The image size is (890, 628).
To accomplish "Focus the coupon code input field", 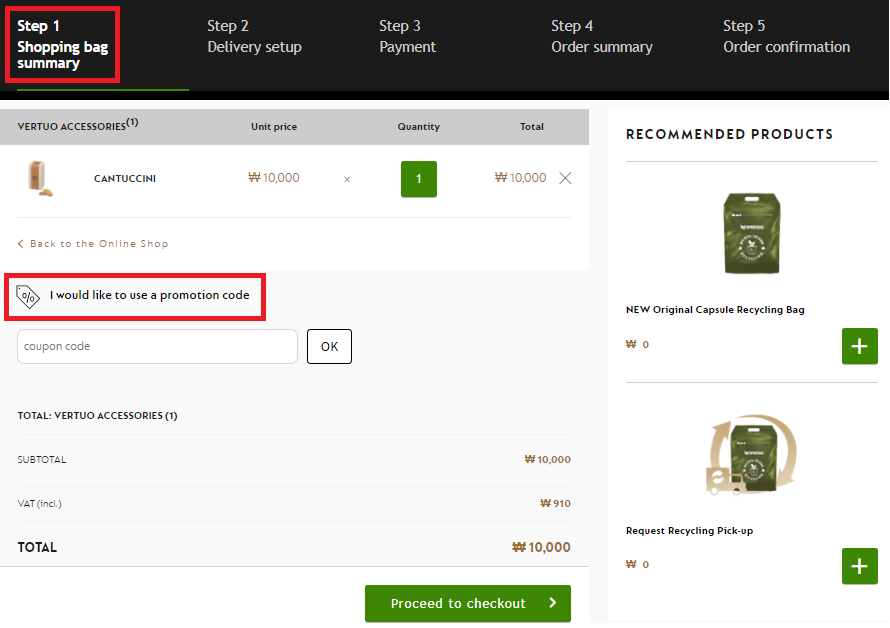I will point(157,346).
